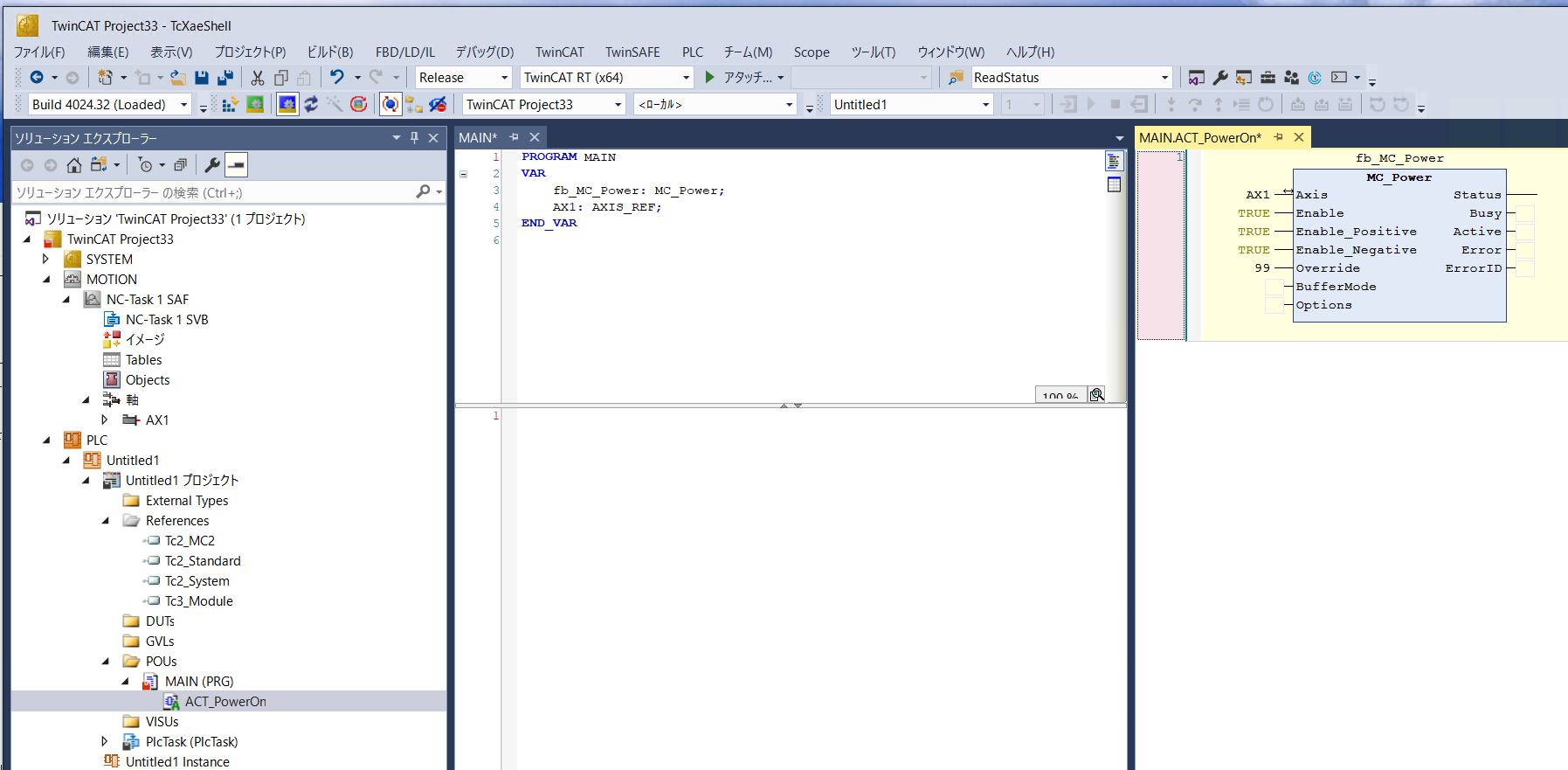Click Activate Configuration icon
The width and height of the screenshot is (1568, 770).
[x=230, y=105]
